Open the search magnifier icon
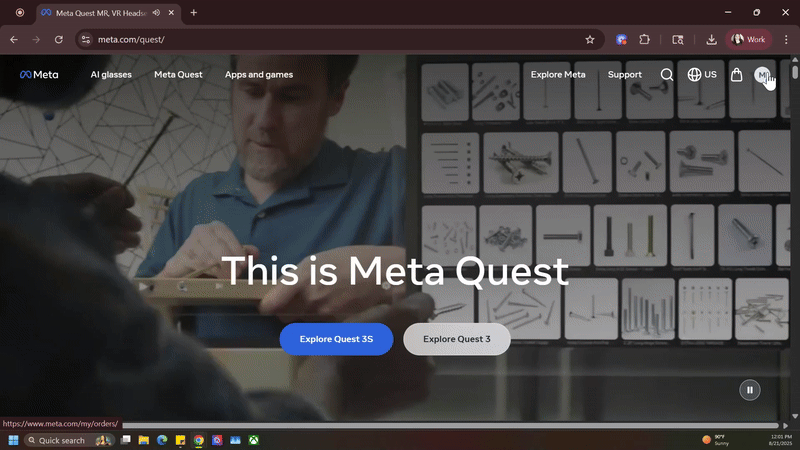 (667, 75)
